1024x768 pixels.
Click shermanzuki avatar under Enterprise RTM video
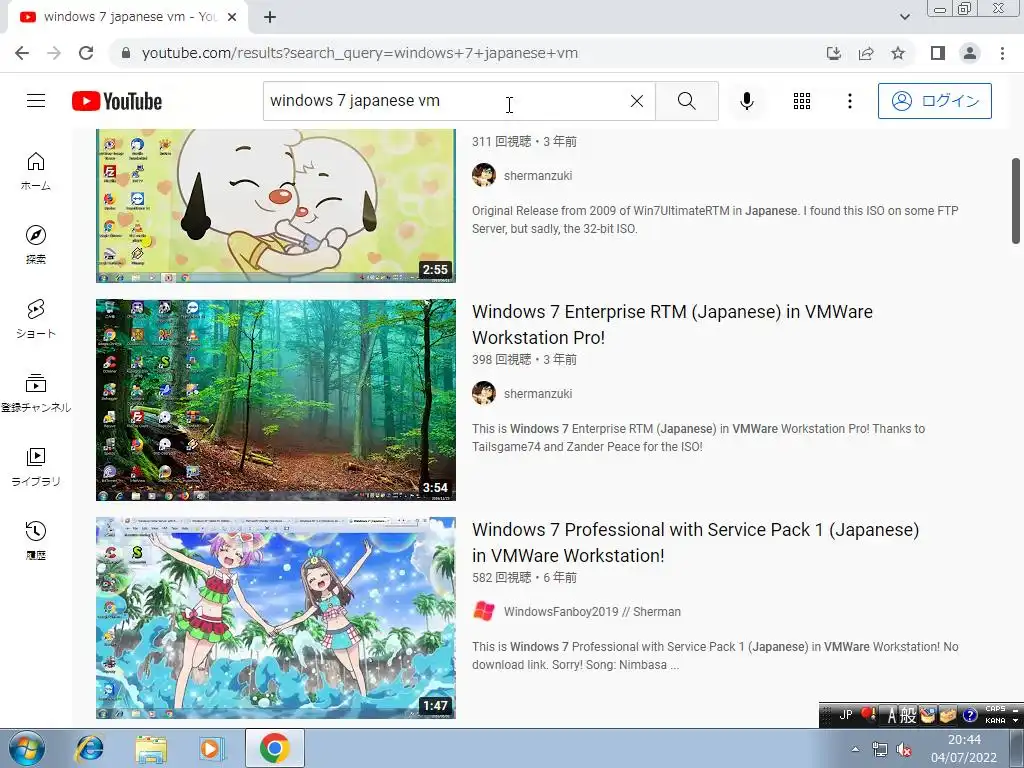[x=484, y=393]
